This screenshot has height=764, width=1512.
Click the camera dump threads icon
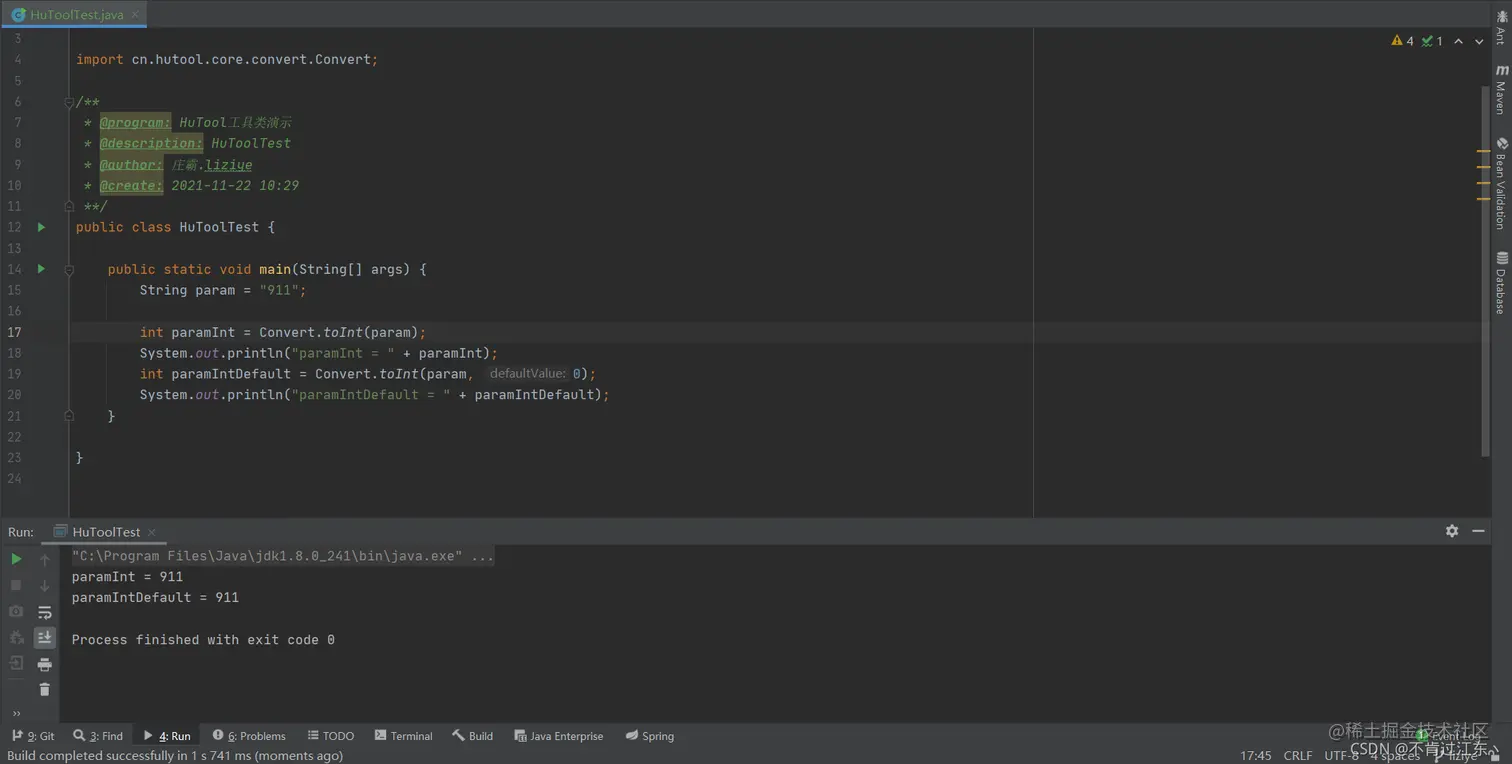16,611
